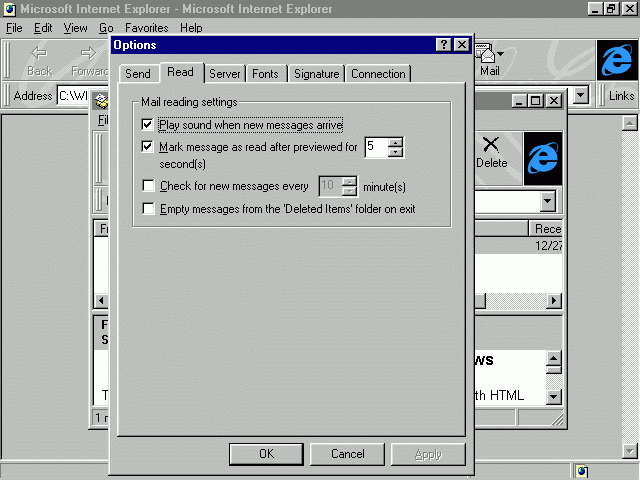
Task: Click the Delete X icon in the mail window
Action: (491, 144)
